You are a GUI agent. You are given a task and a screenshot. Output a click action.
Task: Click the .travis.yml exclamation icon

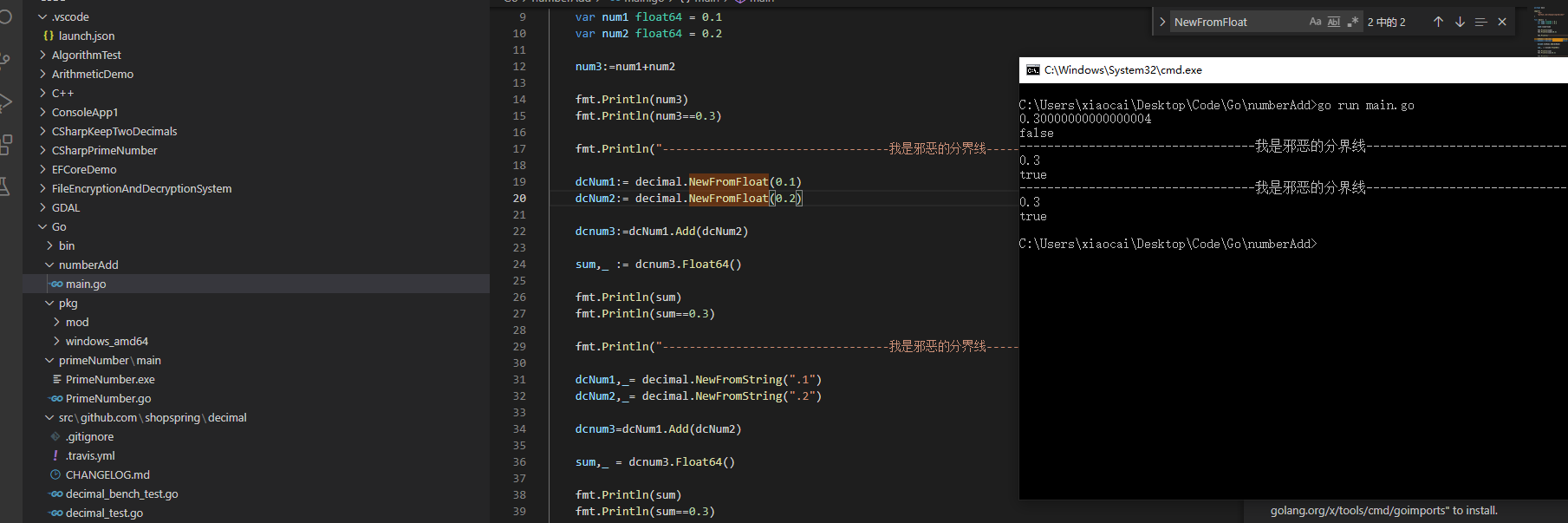pos(55,455)
